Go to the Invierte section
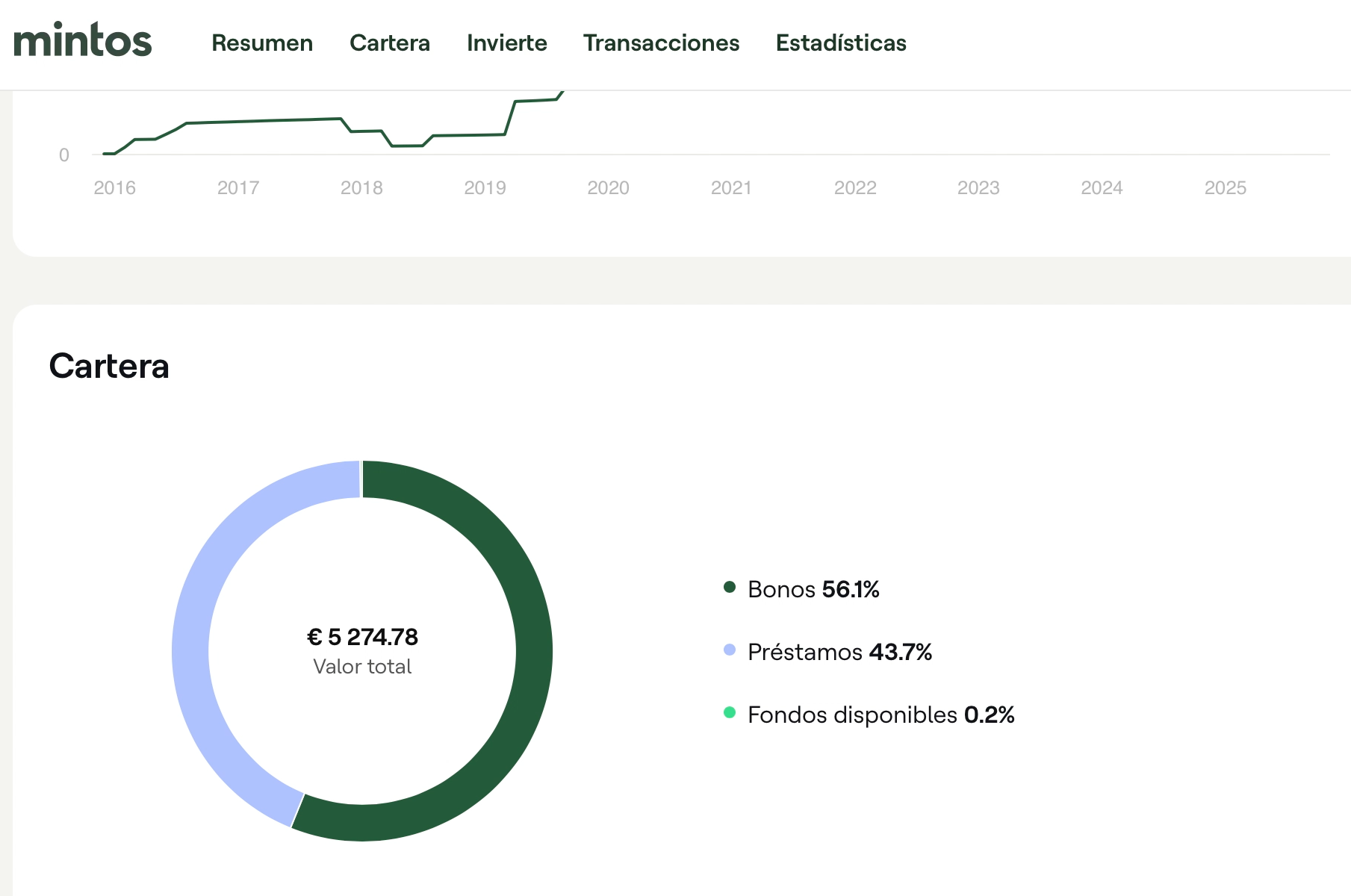The width and height of the screenshot is (1351, 896). 506,43
